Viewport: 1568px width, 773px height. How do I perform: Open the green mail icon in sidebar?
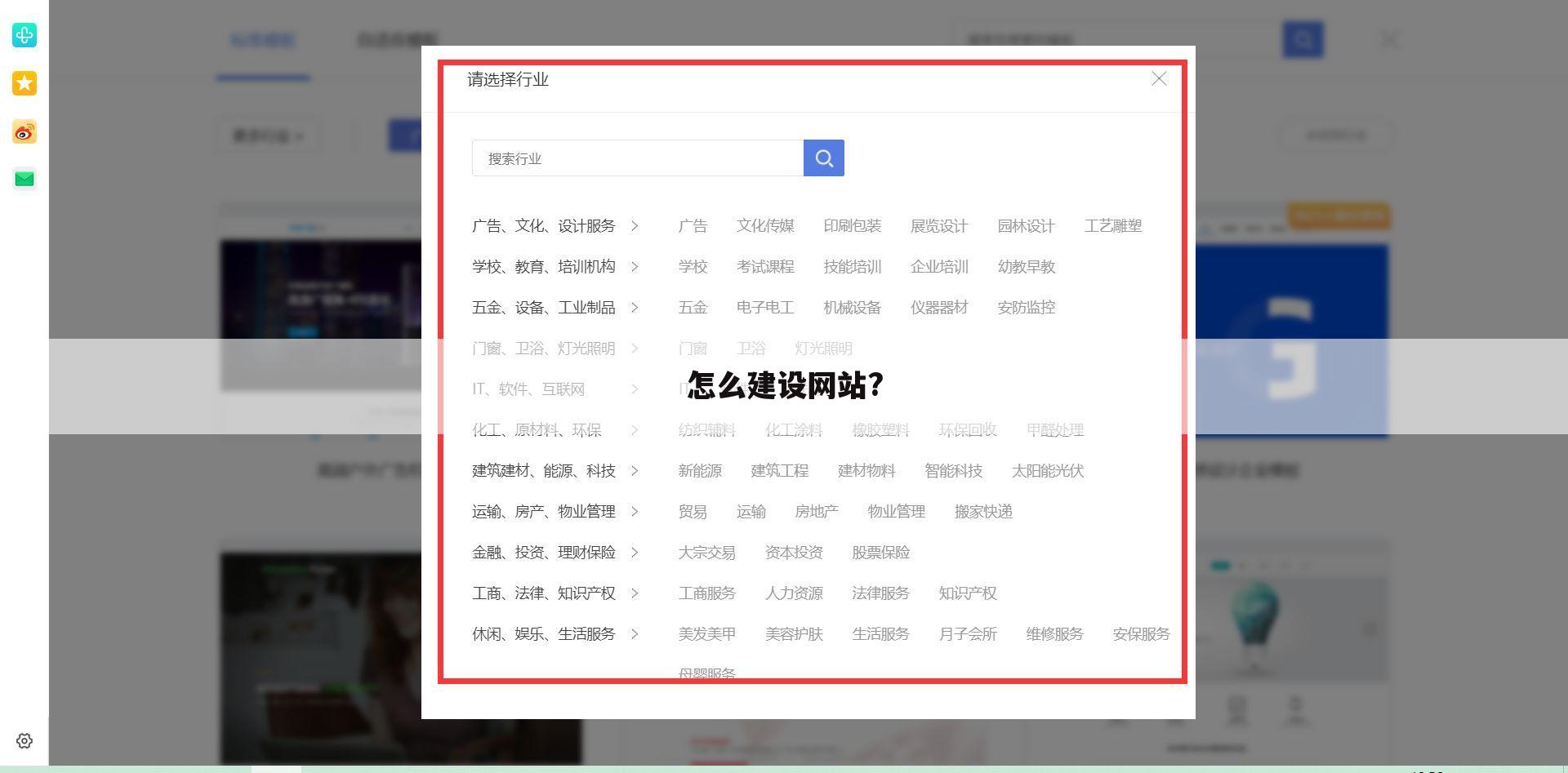(x=24, y=179)
